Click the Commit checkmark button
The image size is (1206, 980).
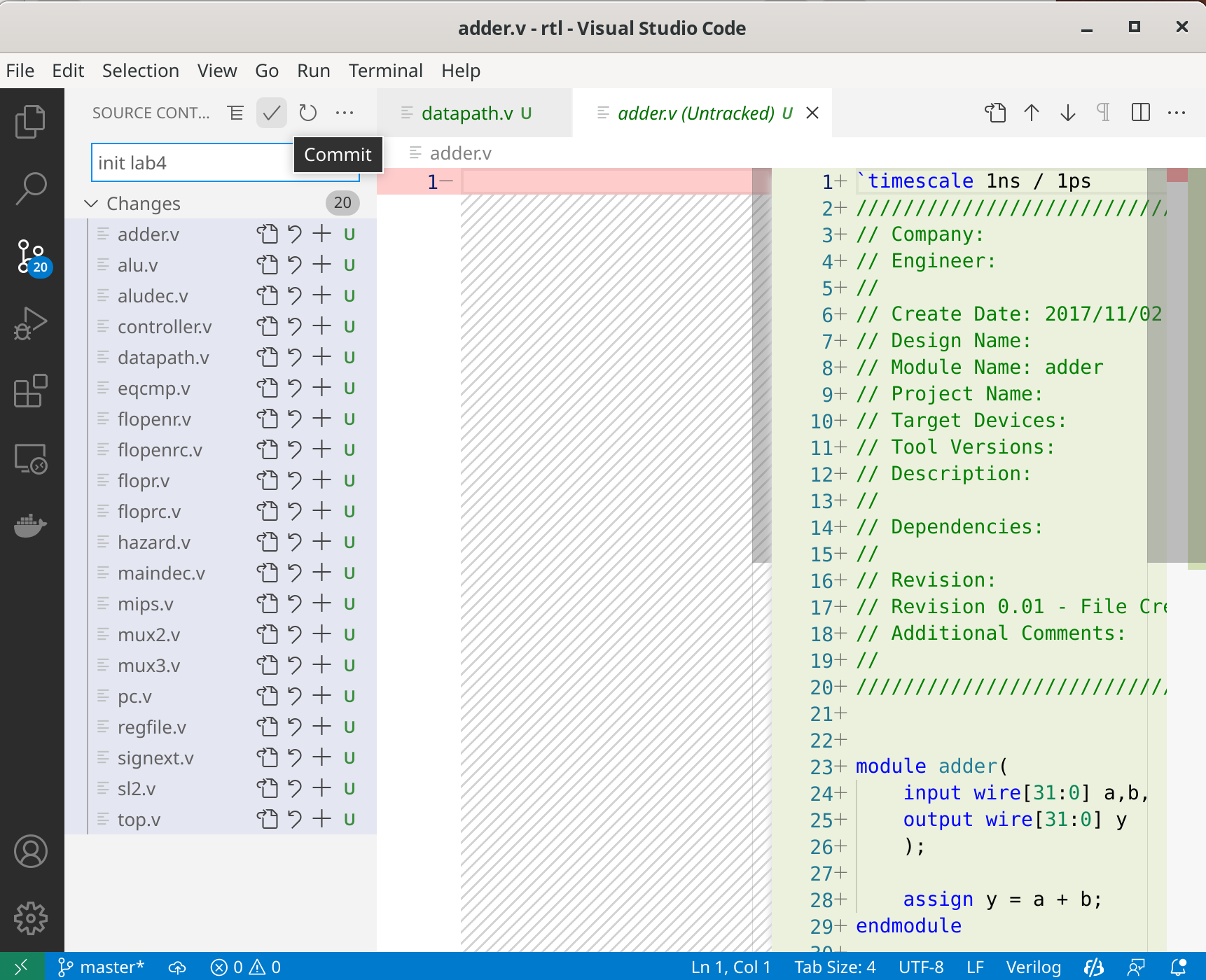click(272, 113)
